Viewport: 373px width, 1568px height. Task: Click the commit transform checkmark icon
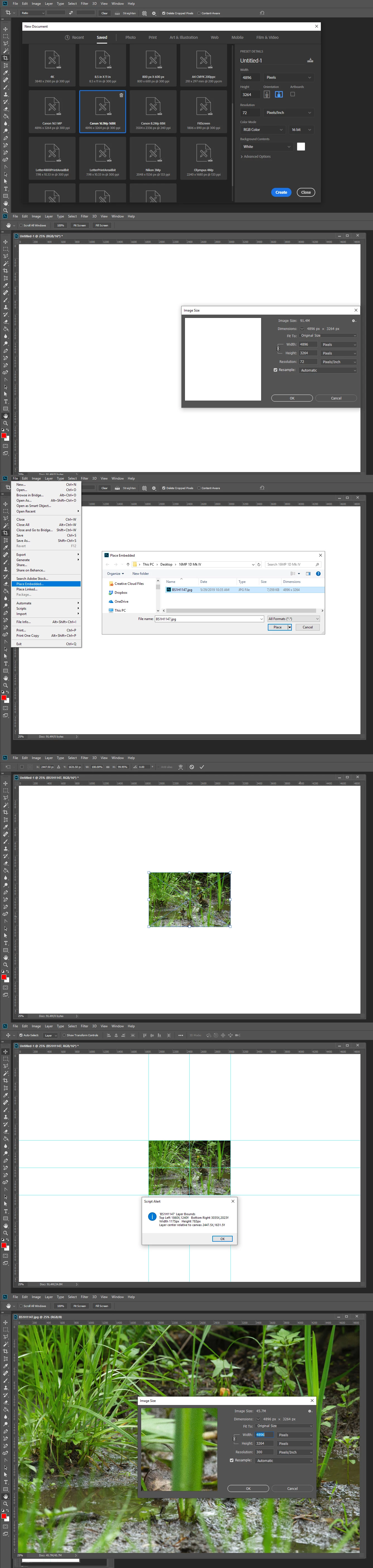click(201, 767)
